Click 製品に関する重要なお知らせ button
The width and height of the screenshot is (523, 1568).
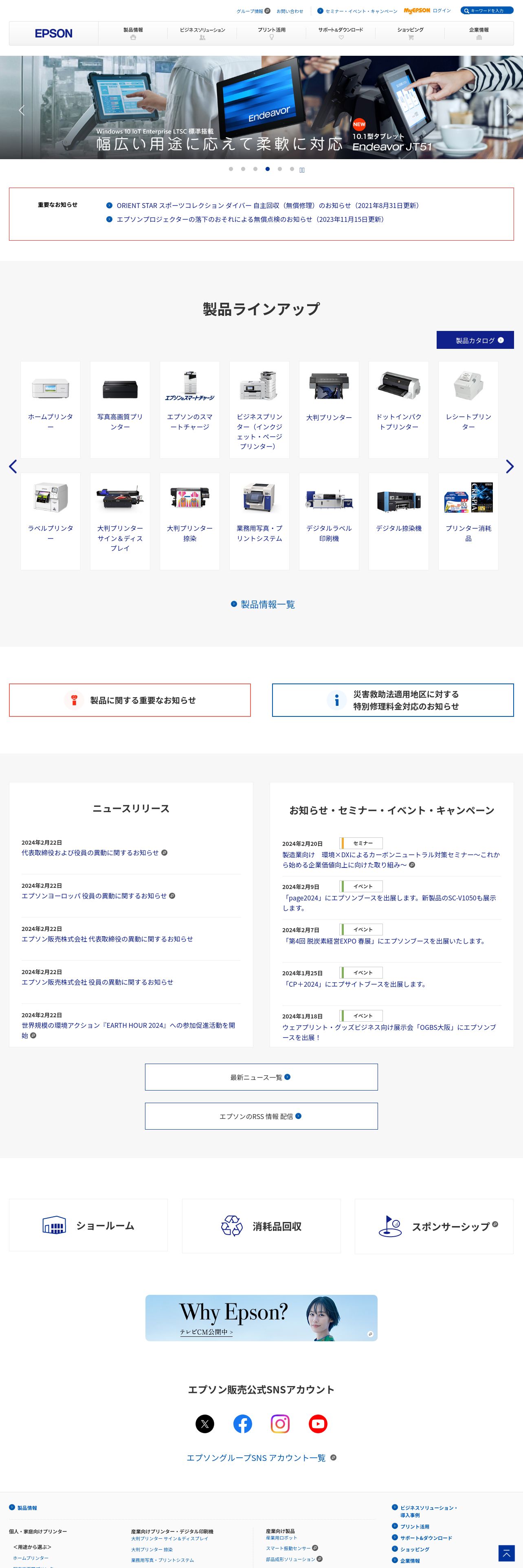pos(130,700)
